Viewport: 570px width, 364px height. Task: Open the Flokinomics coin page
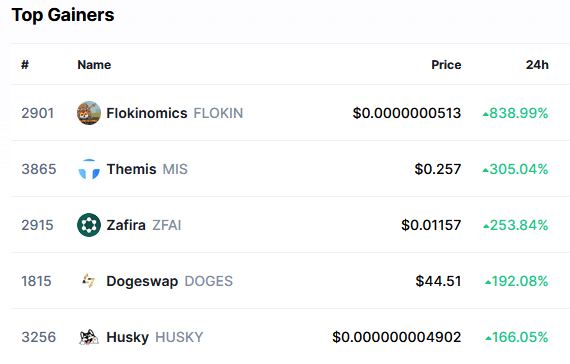[147, 113]
